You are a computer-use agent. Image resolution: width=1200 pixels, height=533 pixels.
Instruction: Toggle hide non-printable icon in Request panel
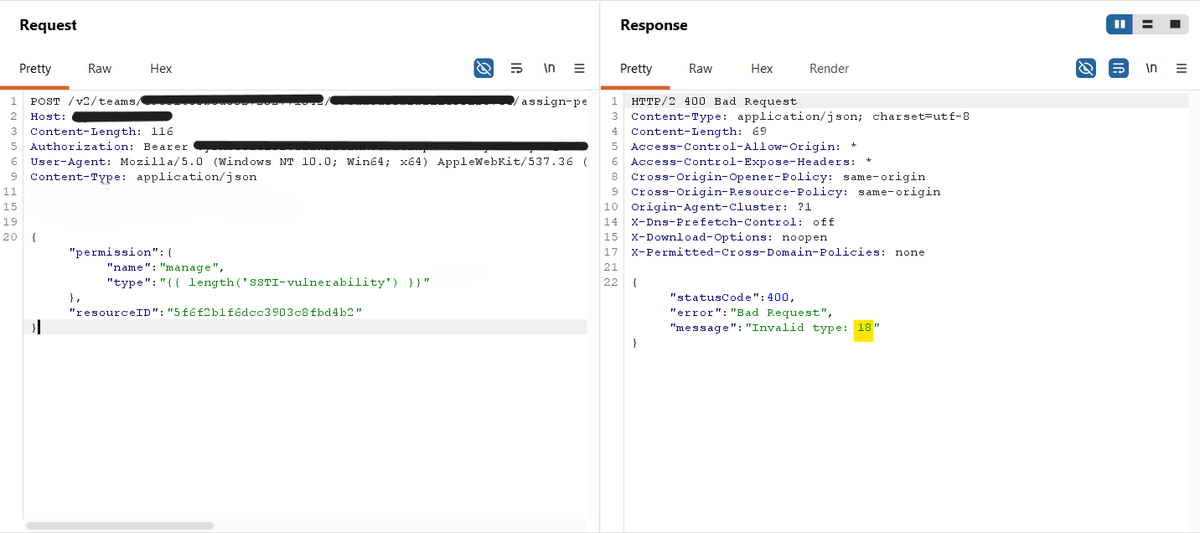tap(484, 68)
